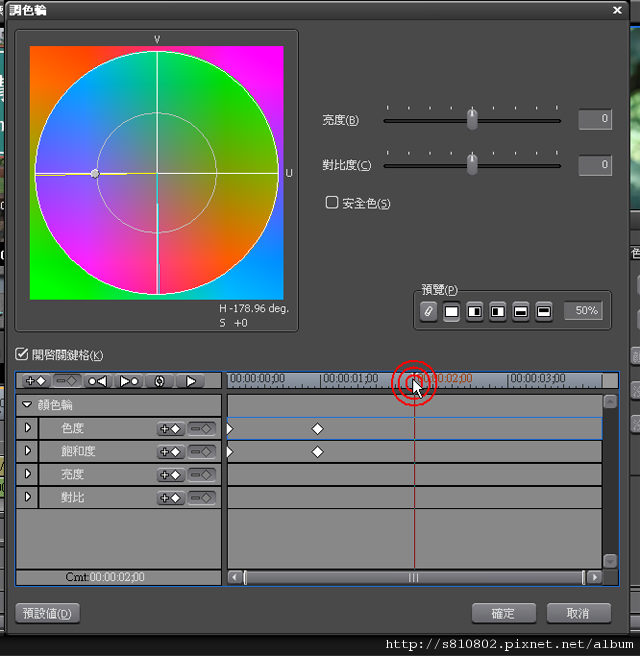
Task: Jump to the next keyframe
Action: coord(129,381)
